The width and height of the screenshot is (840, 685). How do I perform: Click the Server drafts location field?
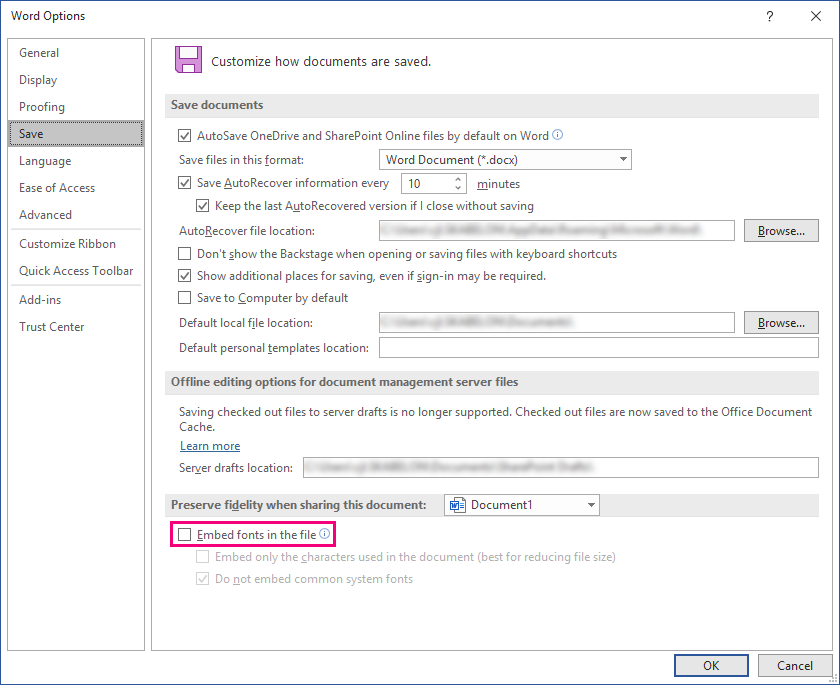tap(560, 467)
